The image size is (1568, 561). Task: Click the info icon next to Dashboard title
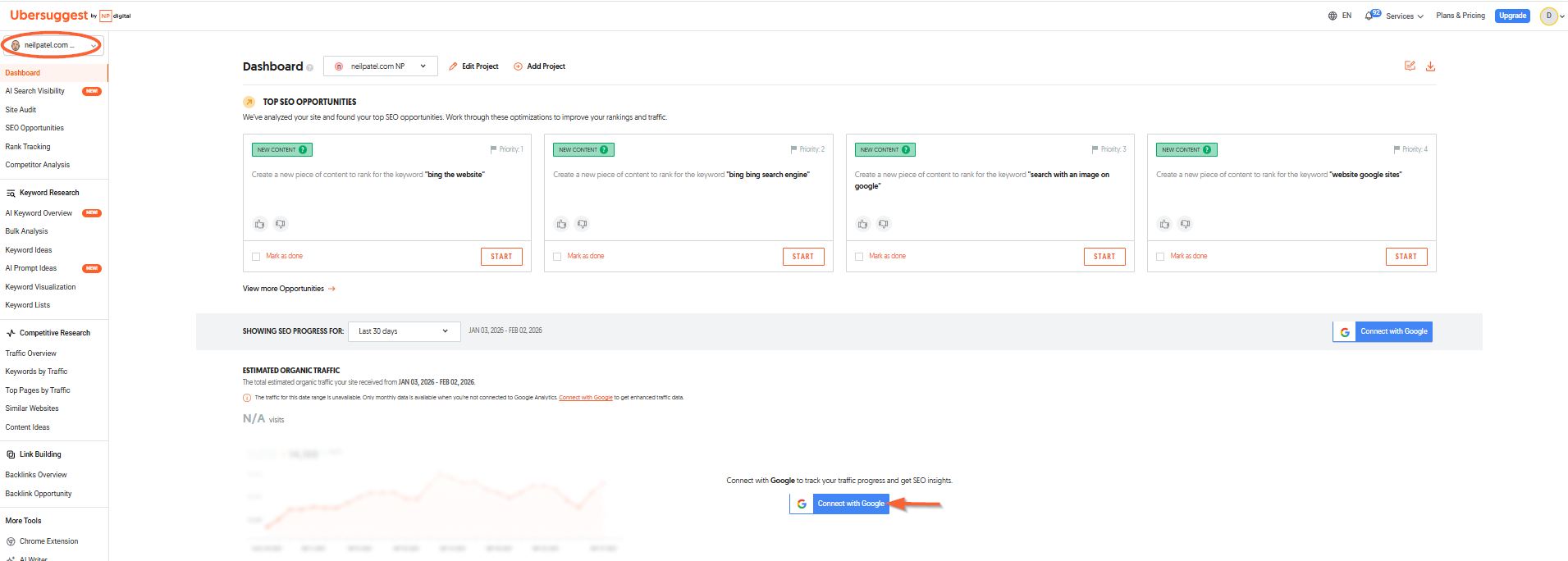(x=310, y=67)
